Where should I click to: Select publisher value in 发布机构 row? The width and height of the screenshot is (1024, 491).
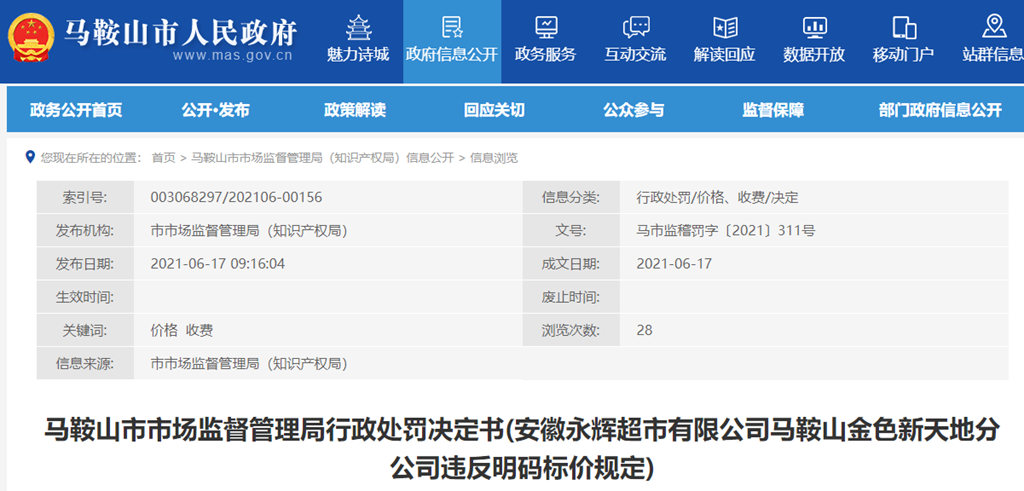tap(249, 230)
